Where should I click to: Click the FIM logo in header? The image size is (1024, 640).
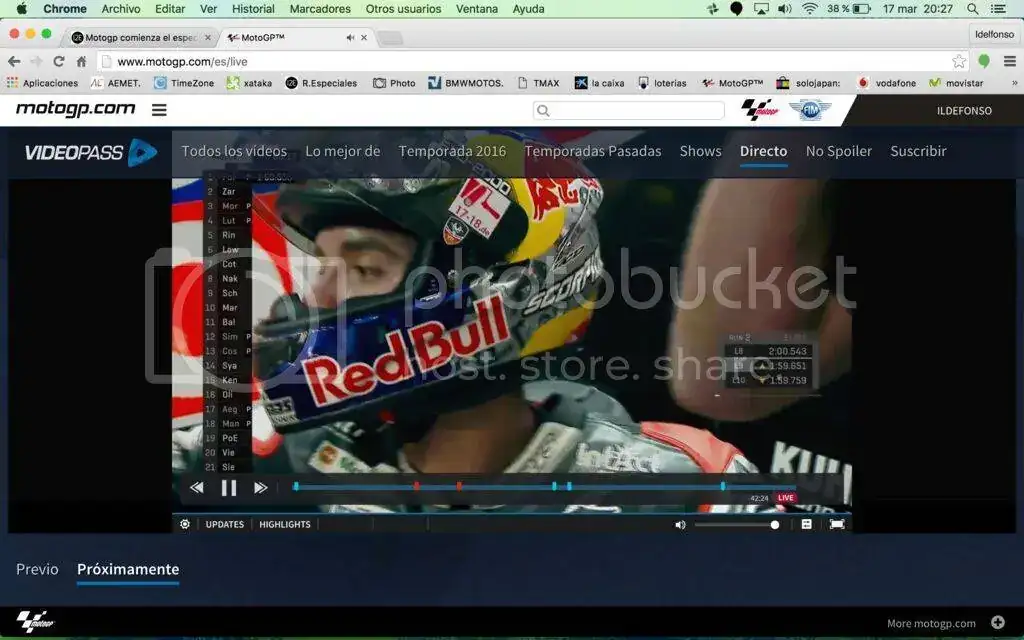(x=810, y=110)
